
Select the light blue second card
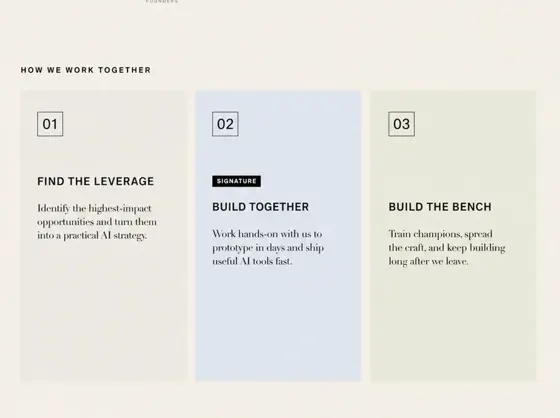pos(279,236)
